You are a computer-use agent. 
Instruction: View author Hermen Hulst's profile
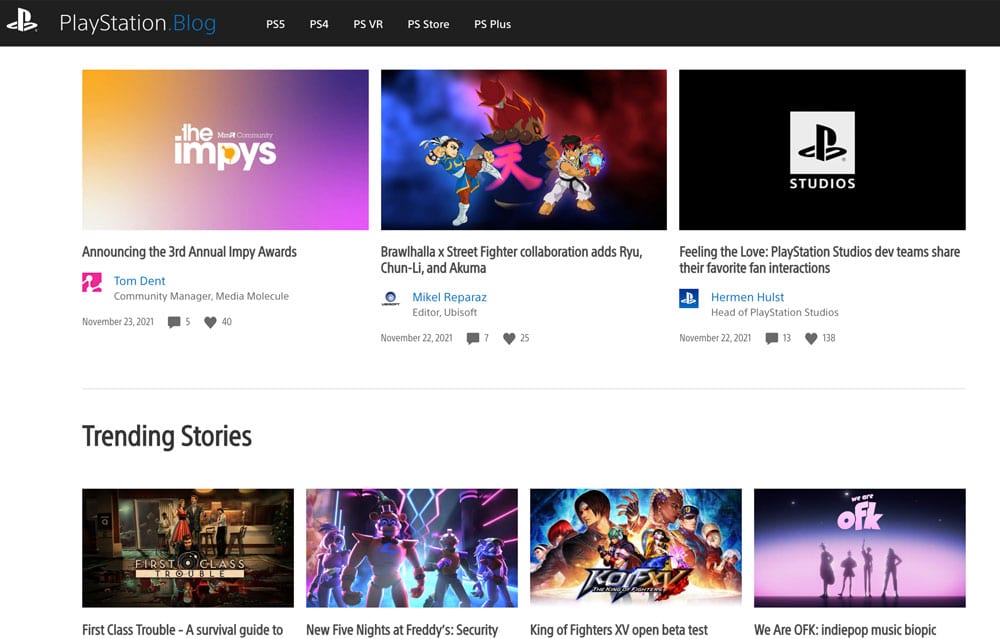click(747, 297)
